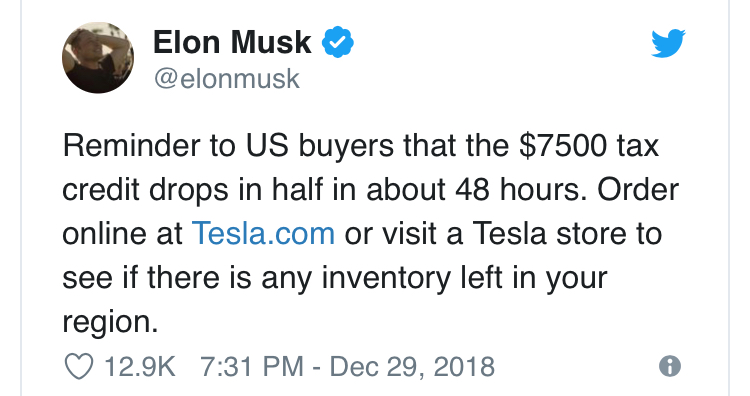Viewport: 750px width, 396px height.
Task: Click the final word 'region.' in tweet
Action: click(110, 323)
